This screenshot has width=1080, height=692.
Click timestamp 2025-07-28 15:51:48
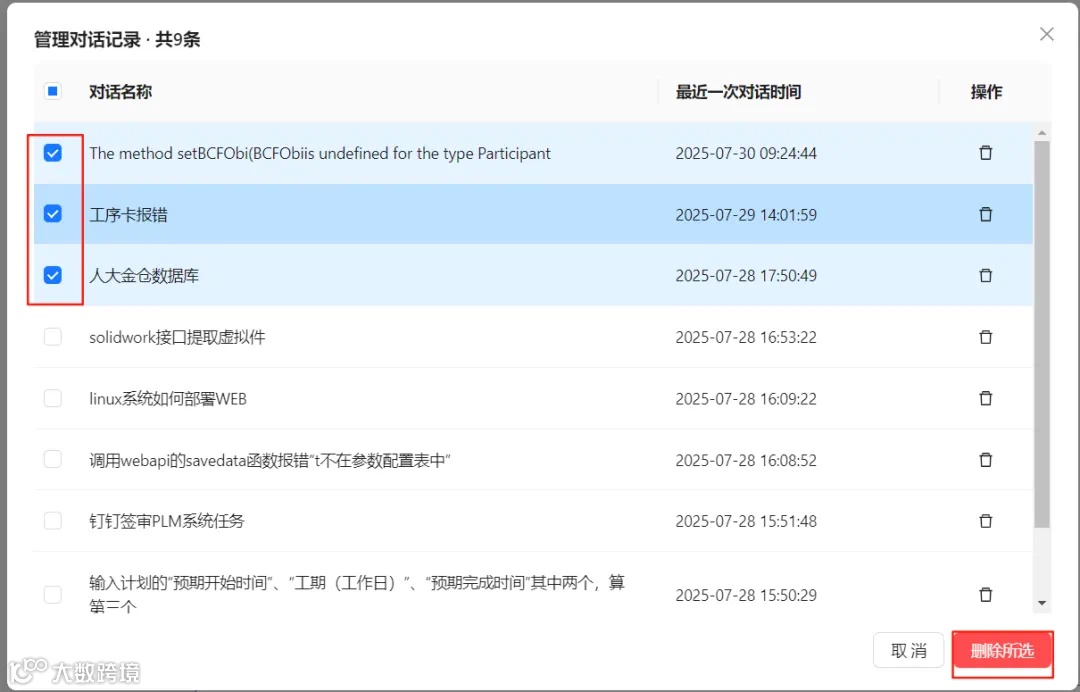746,521
